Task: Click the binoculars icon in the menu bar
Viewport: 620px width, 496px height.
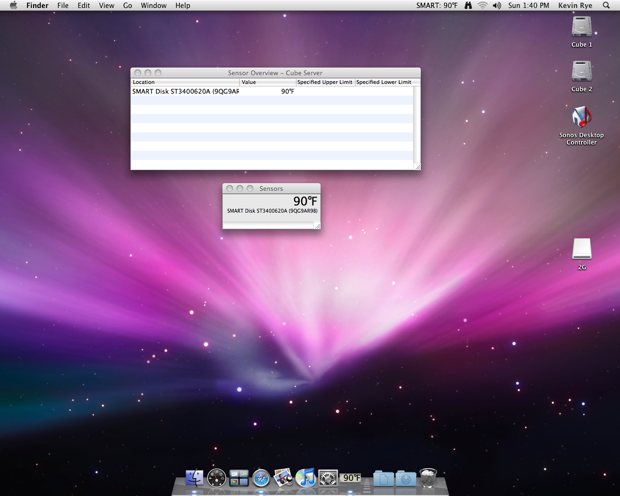Action: (x=468, y=5)
